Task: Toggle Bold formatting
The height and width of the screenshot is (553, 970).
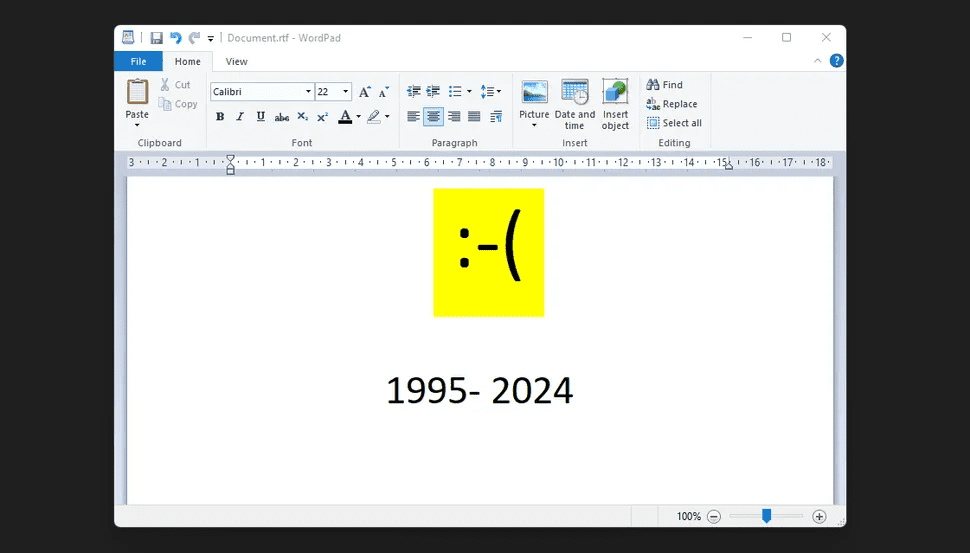Action: 220,117
